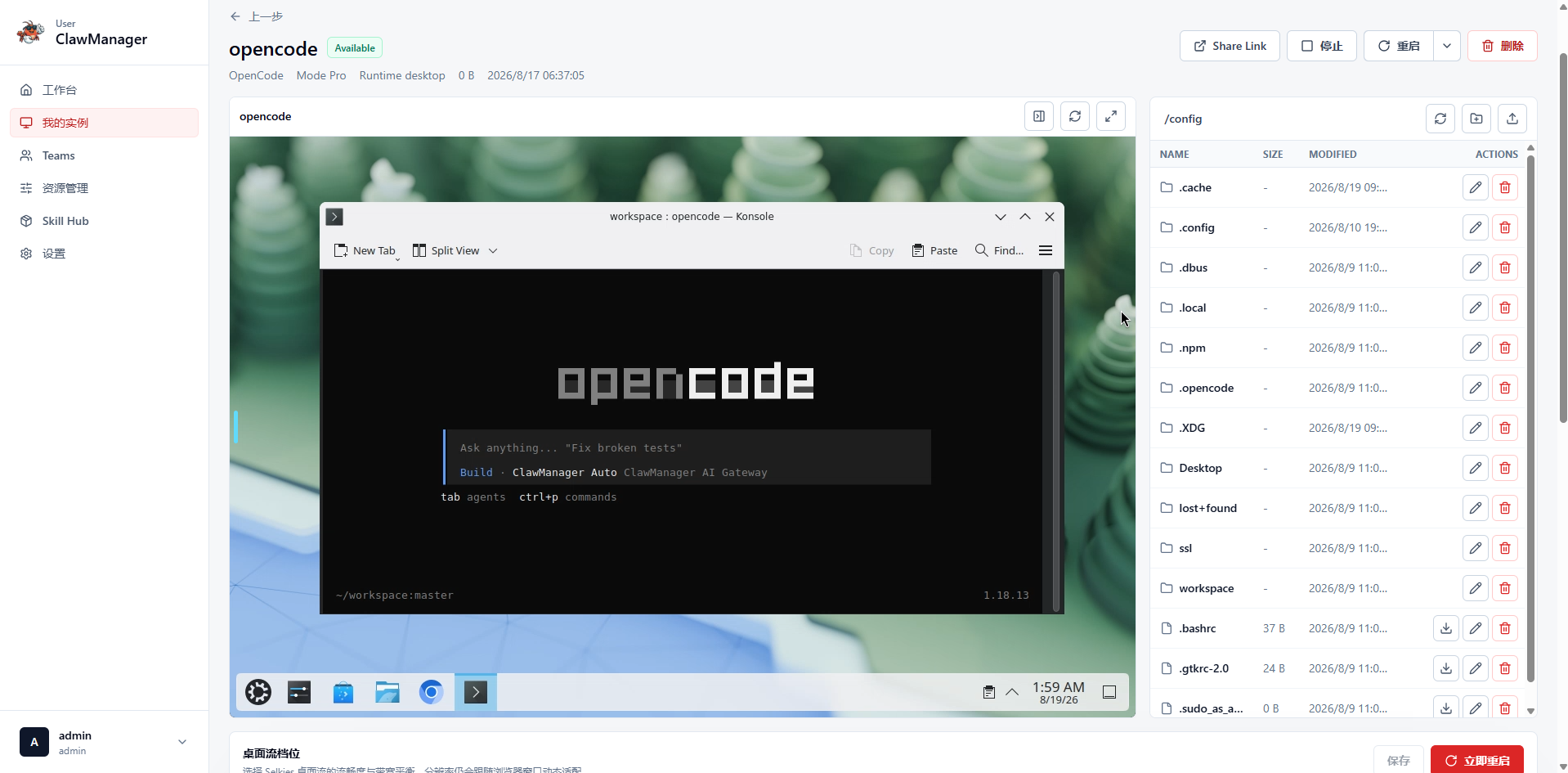The height and width of the screenshot is (773, 1568).
Task: Click the opencode Ask anything prompt field
Action: (x=687, y=447)
